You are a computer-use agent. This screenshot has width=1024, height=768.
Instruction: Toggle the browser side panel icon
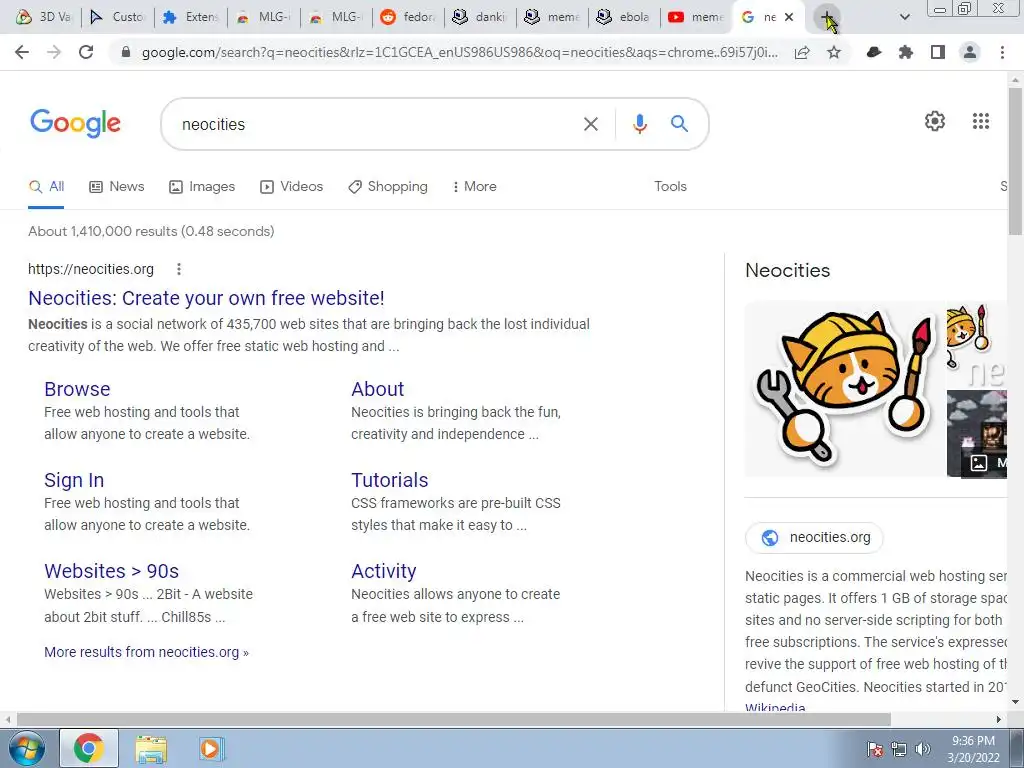[938, 52]
